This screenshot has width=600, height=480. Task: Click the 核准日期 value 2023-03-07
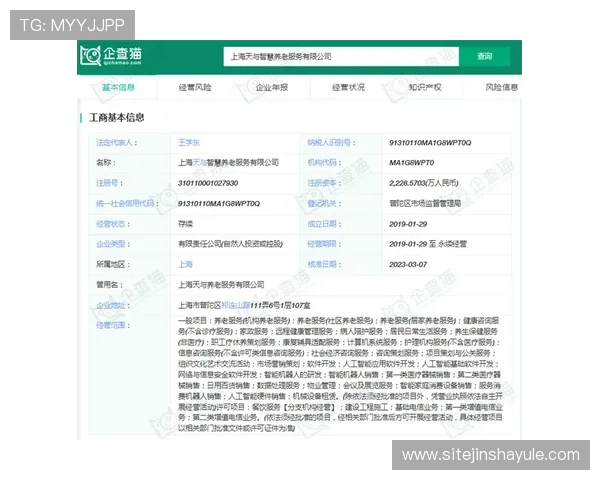coord(408,264)
